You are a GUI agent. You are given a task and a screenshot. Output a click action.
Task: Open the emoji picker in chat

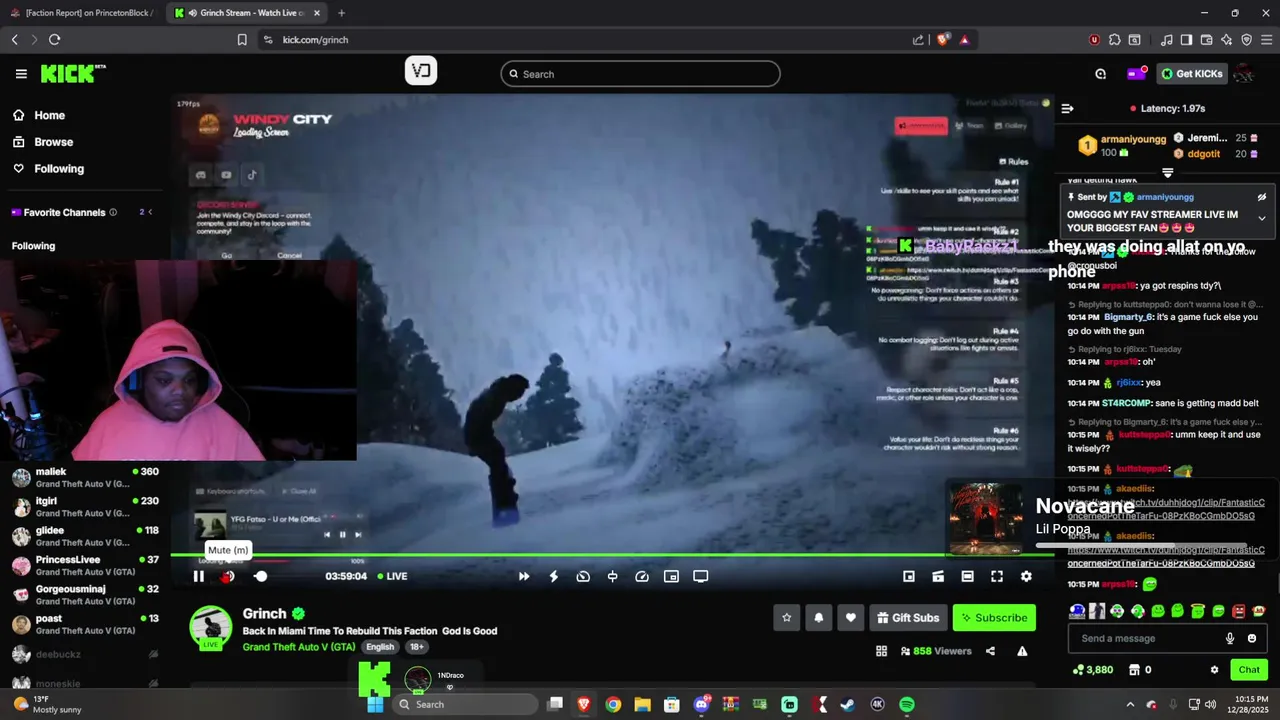click(1252, 638)
